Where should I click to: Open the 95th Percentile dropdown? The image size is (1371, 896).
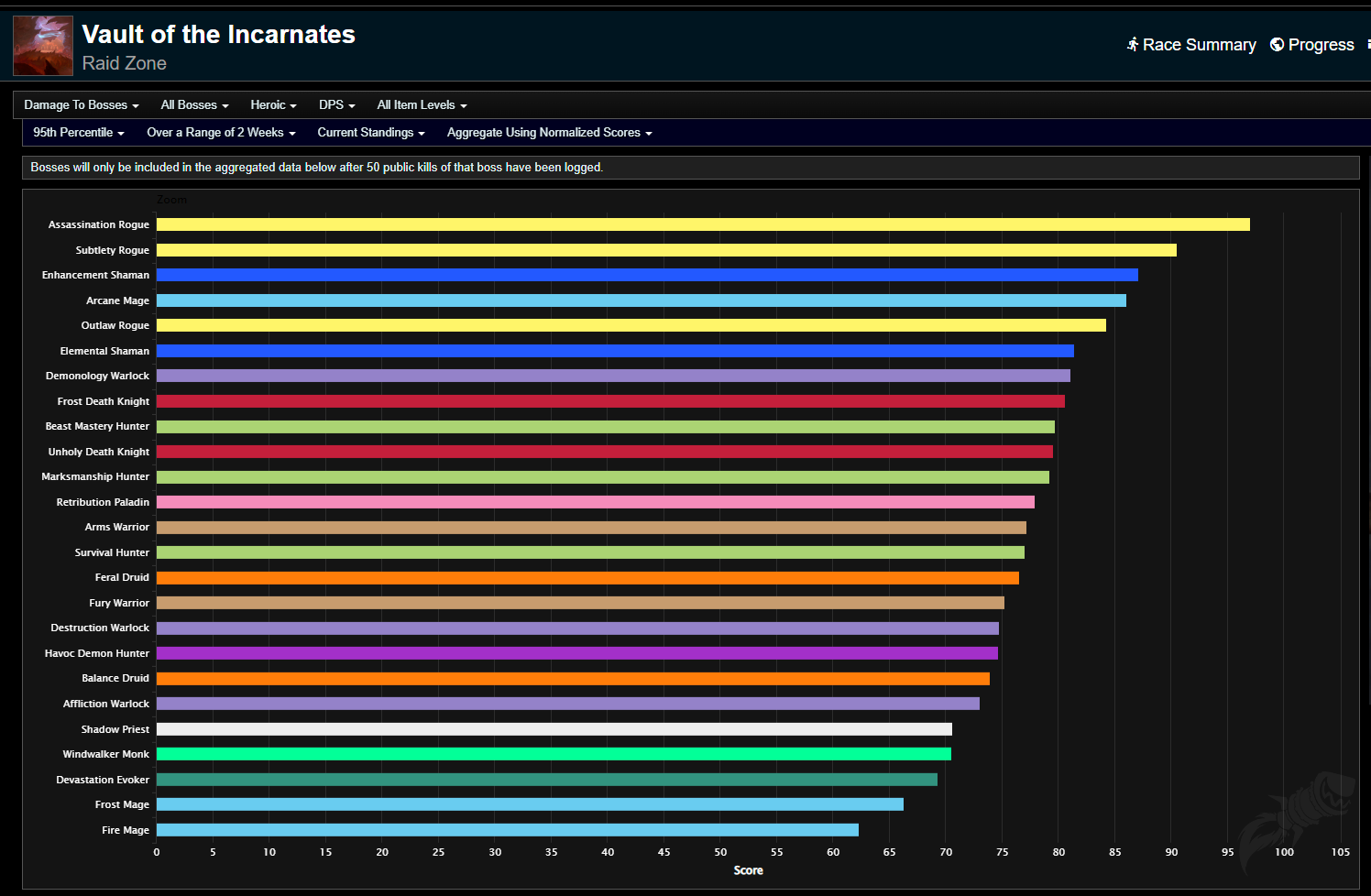[78, 133]
